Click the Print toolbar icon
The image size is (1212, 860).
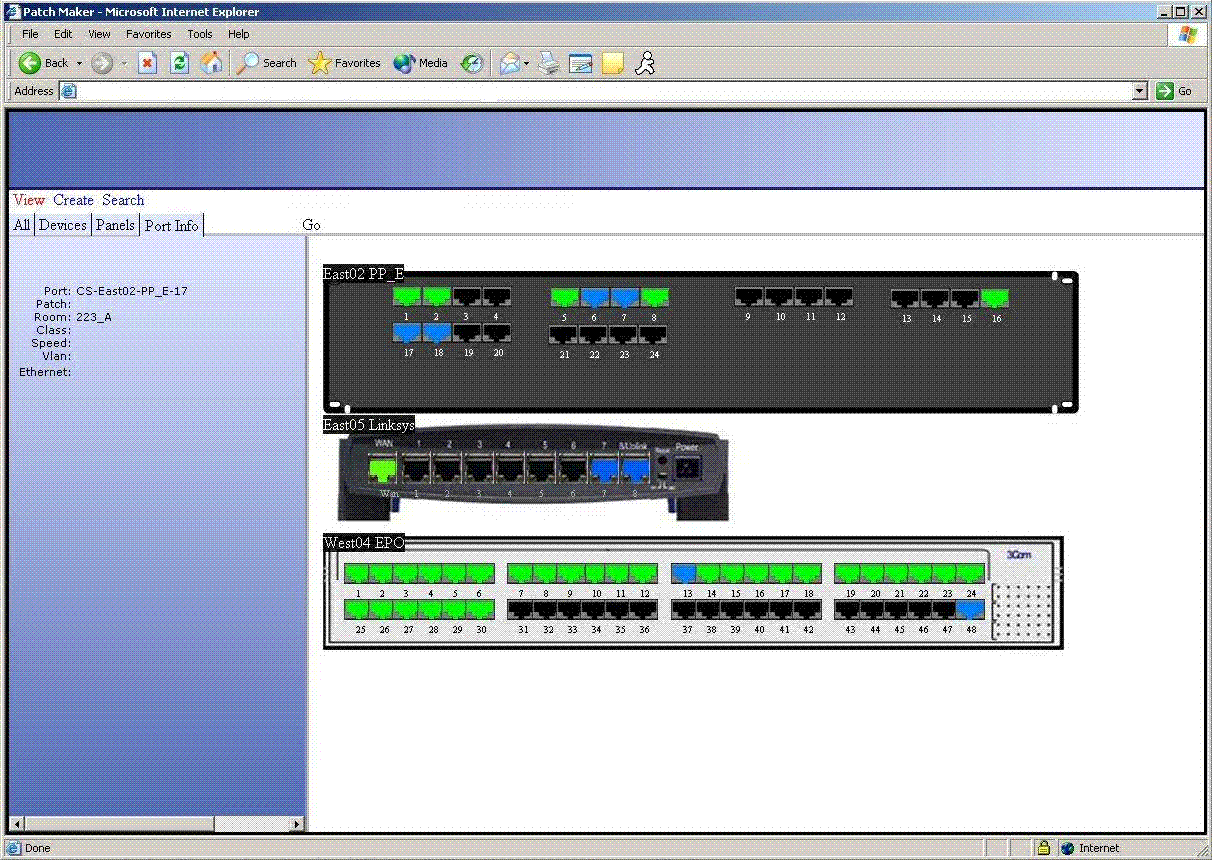coord(548,63)
